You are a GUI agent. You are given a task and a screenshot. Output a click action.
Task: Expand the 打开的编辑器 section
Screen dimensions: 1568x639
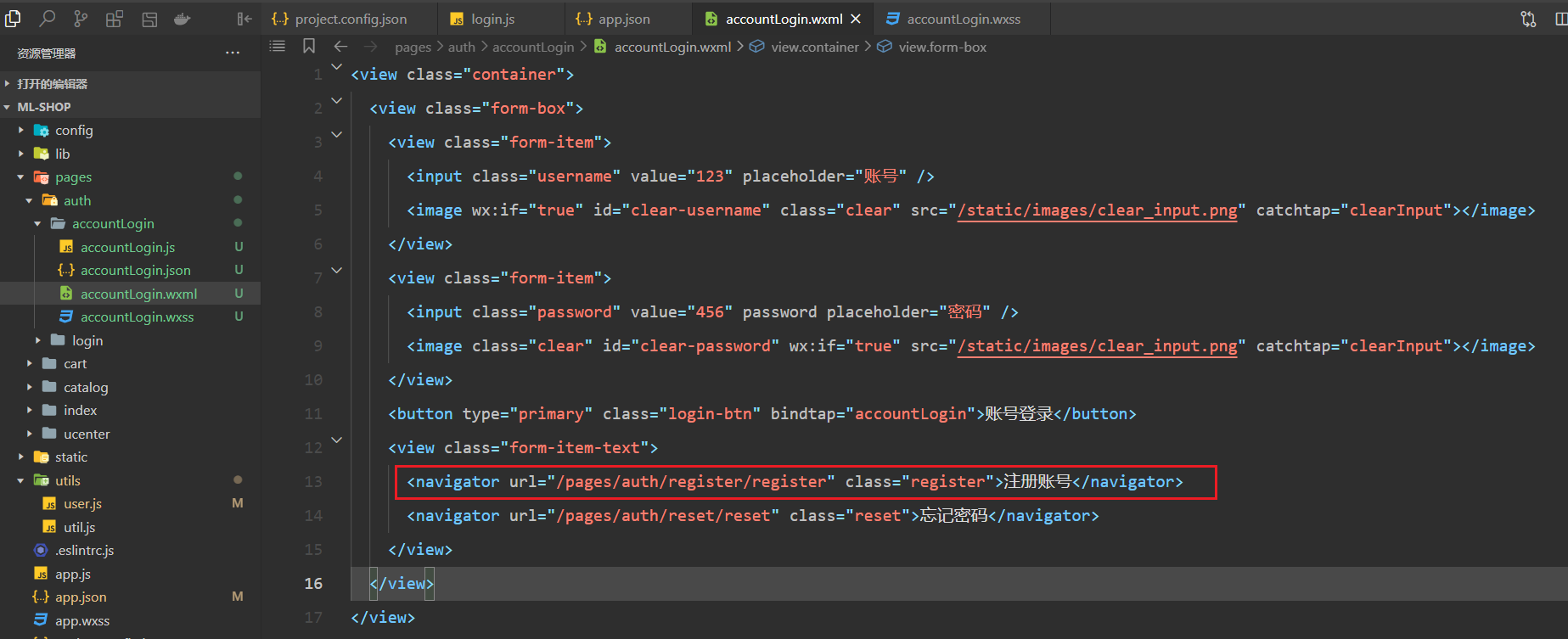coord(130,83)
